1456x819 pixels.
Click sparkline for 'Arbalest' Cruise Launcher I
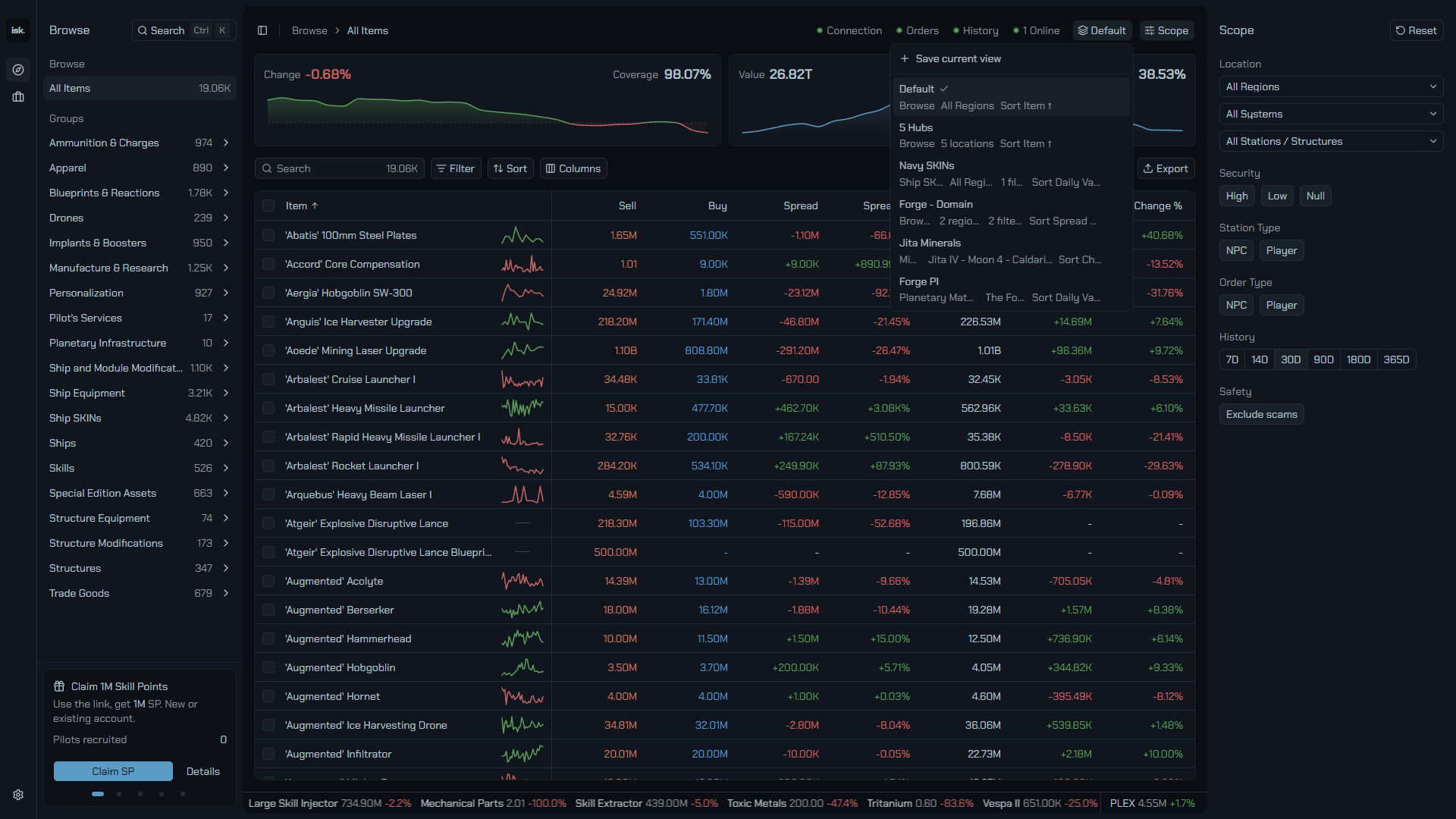[522, 379]
